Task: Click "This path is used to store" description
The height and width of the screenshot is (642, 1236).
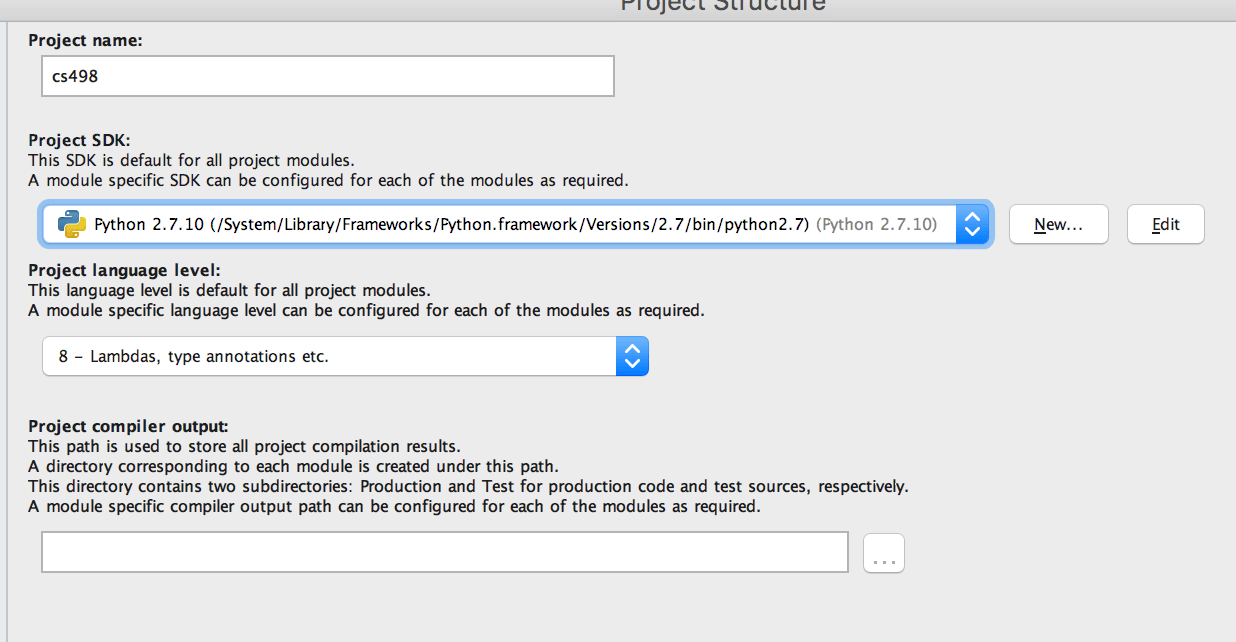Action: pos(244,446)
